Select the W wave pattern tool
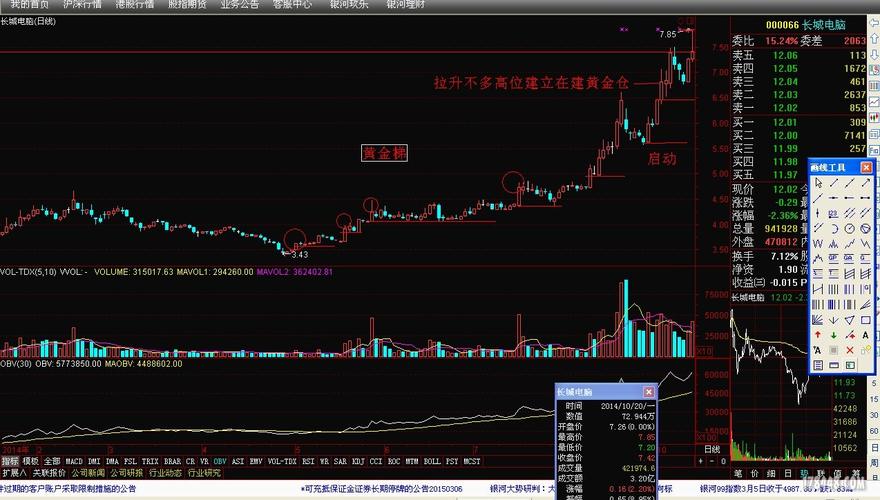Screen dimensions: 880x500 pos(818,244)
